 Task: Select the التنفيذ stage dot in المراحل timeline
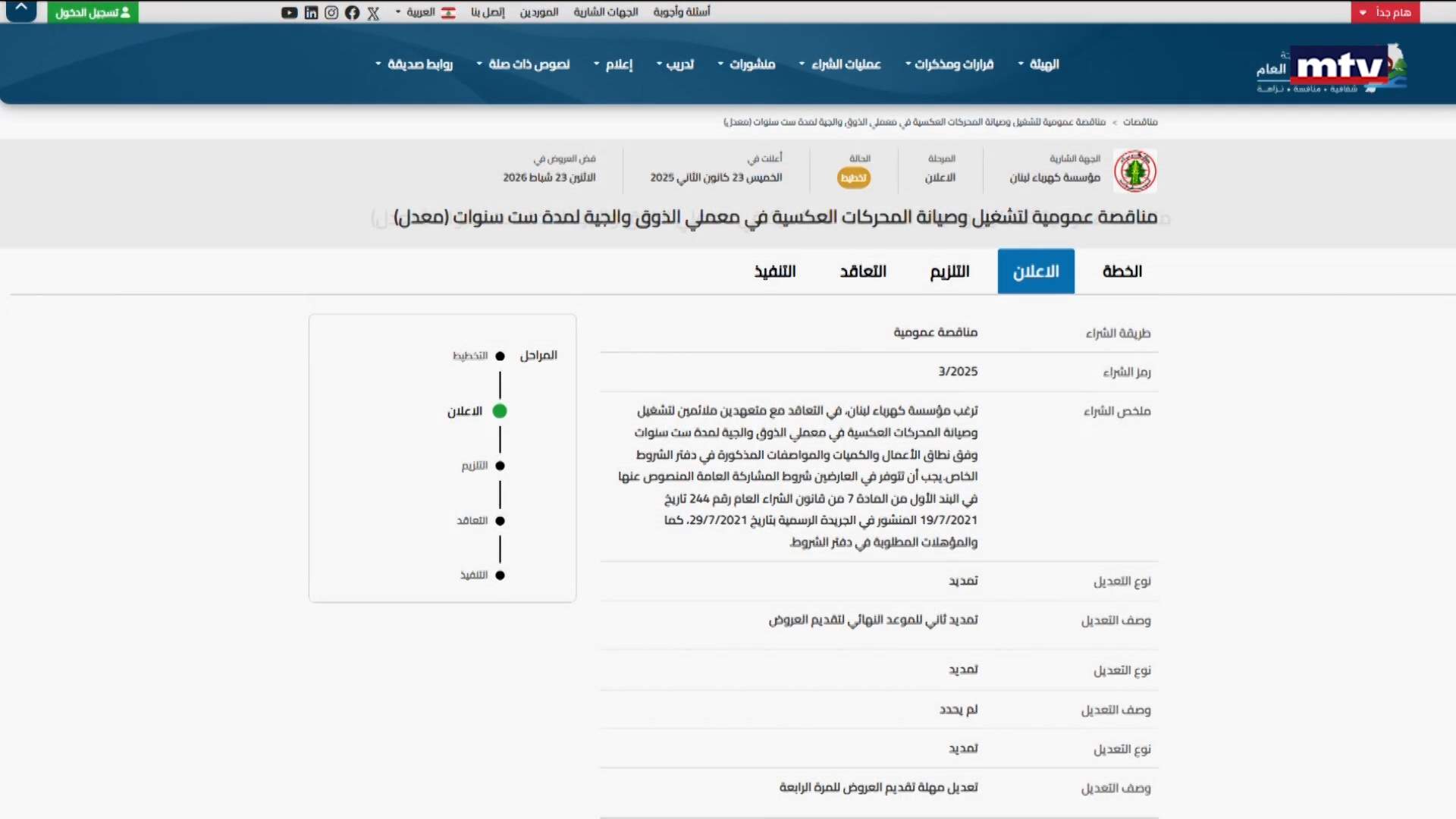click(x=500, y=575)
